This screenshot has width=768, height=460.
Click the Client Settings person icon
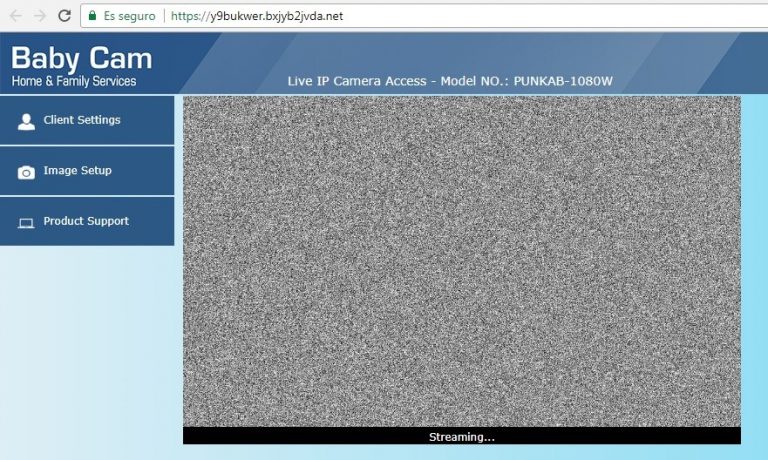(x=26, y=121)
